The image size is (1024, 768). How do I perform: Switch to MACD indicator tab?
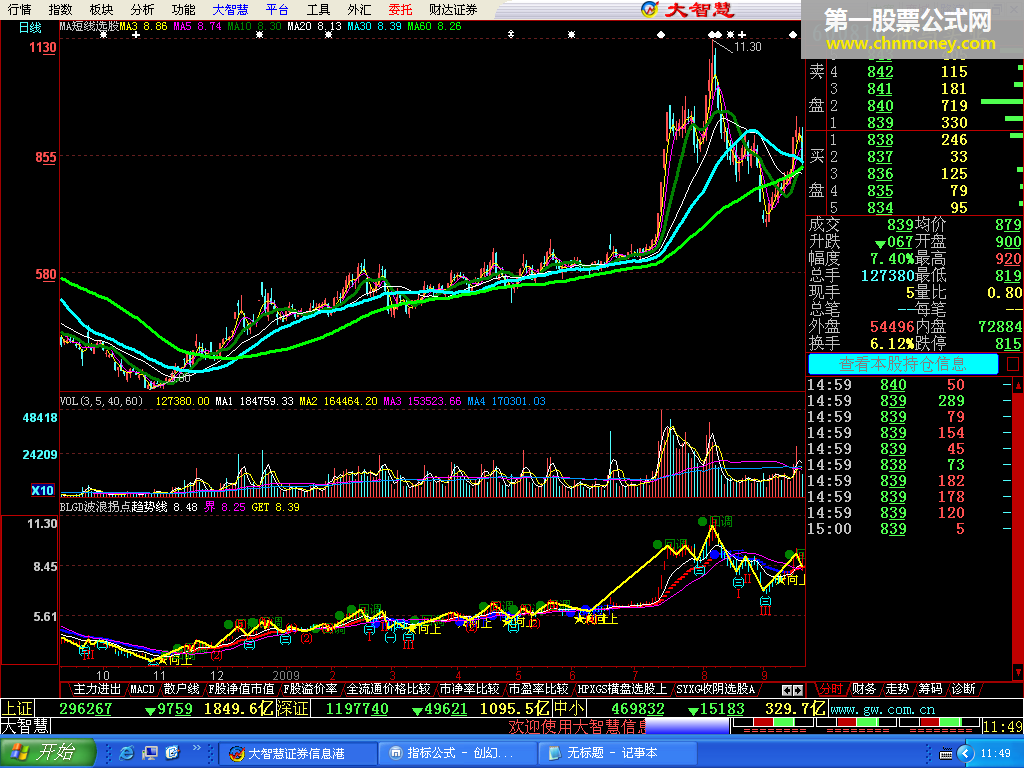(142, 689)
